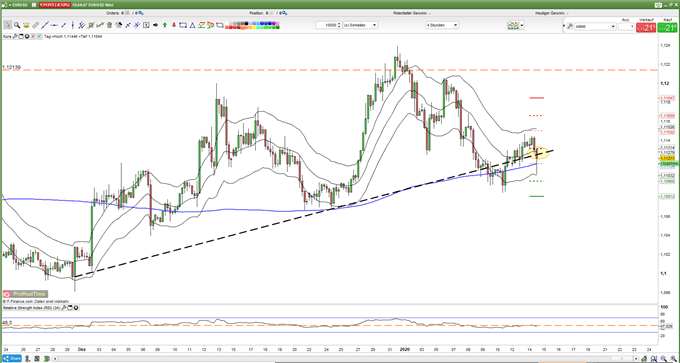The image size is (680, 363).
Task: Activate the magnifier zoom tool
Action: pos(17,25)
